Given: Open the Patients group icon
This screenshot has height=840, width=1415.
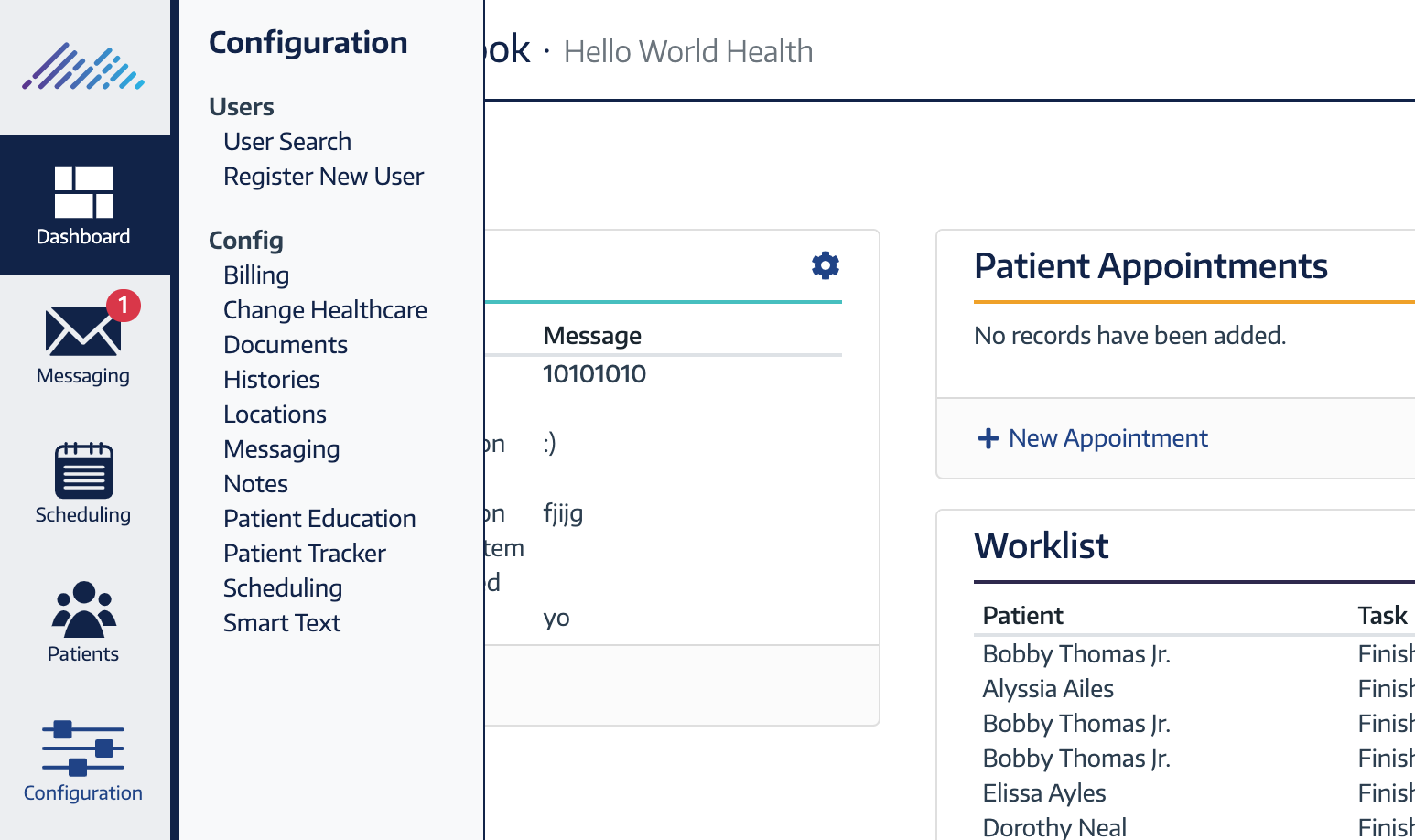Looking at the screenshot, I should point(83,609).
